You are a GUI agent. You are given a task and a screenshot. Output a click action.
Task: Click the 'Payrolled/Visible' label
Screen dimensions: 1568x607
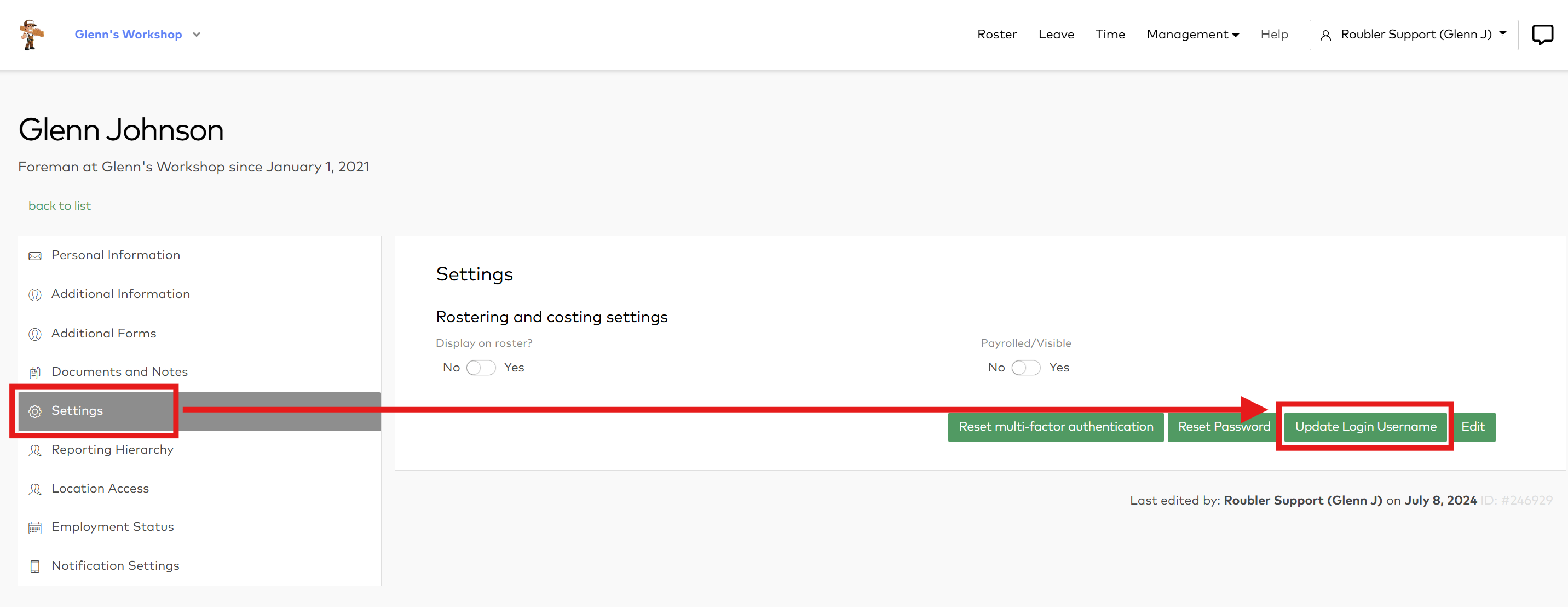click(x=1025, y=343)
